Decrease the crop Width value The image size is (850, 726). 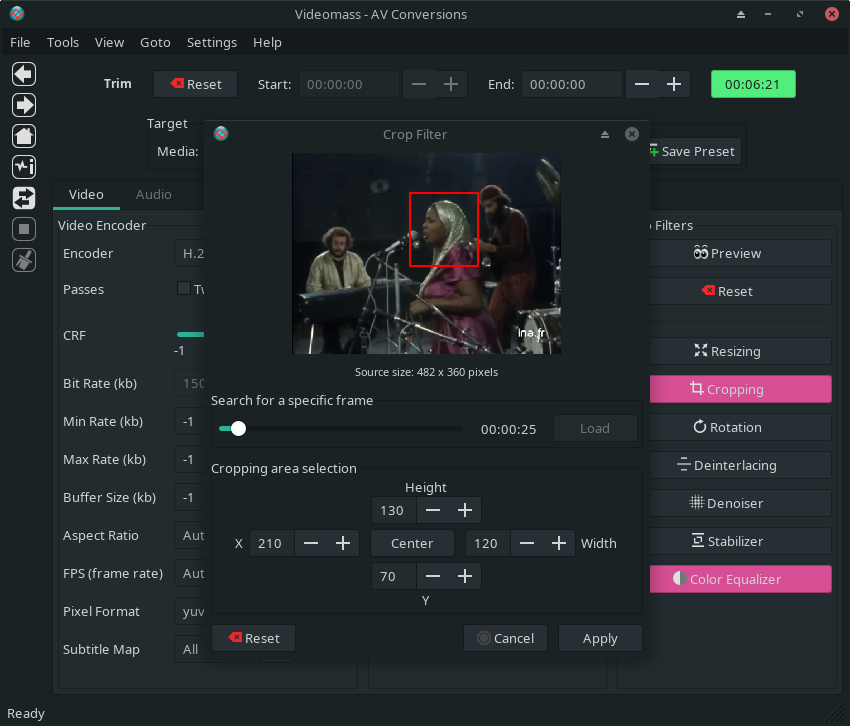(x=526, y=543)
